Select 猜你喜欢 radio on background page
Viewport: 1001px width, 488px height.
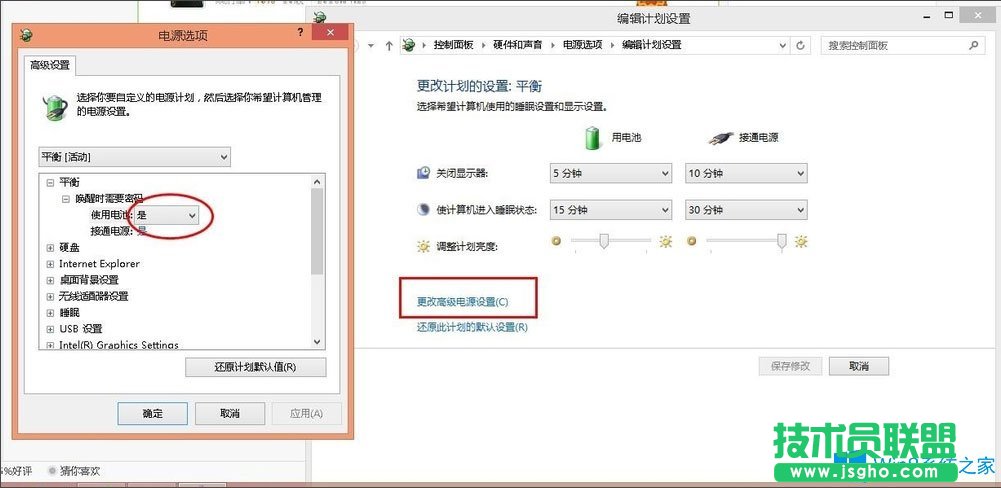pyautogui.click(x=52, y=471)
